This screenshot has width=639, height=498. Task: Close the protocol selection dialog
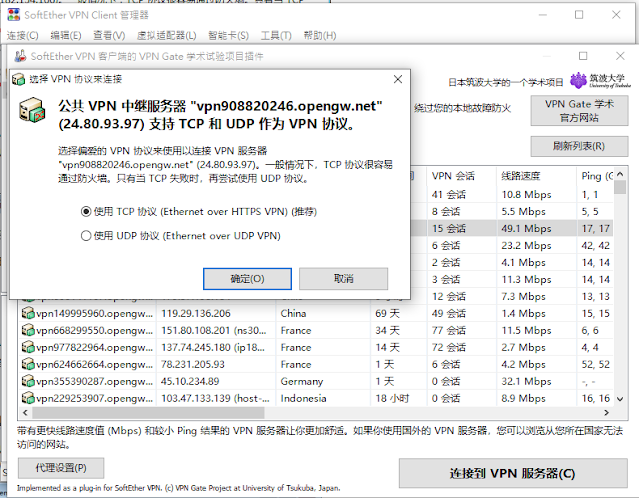tap(398, 79)
